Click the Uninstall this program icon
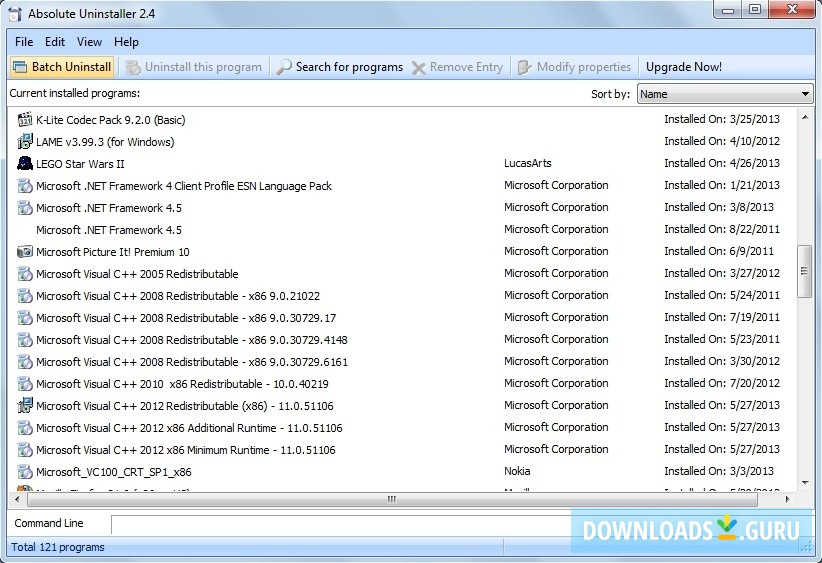The image size is (822, 563). tap(133, 67)
